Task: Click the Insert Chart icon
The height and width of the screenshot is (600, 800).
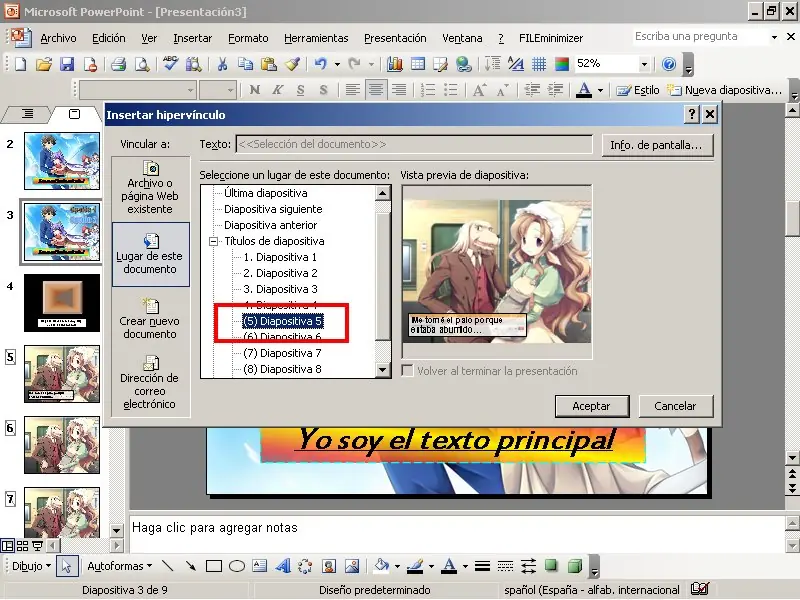Action: coord(395,64)
